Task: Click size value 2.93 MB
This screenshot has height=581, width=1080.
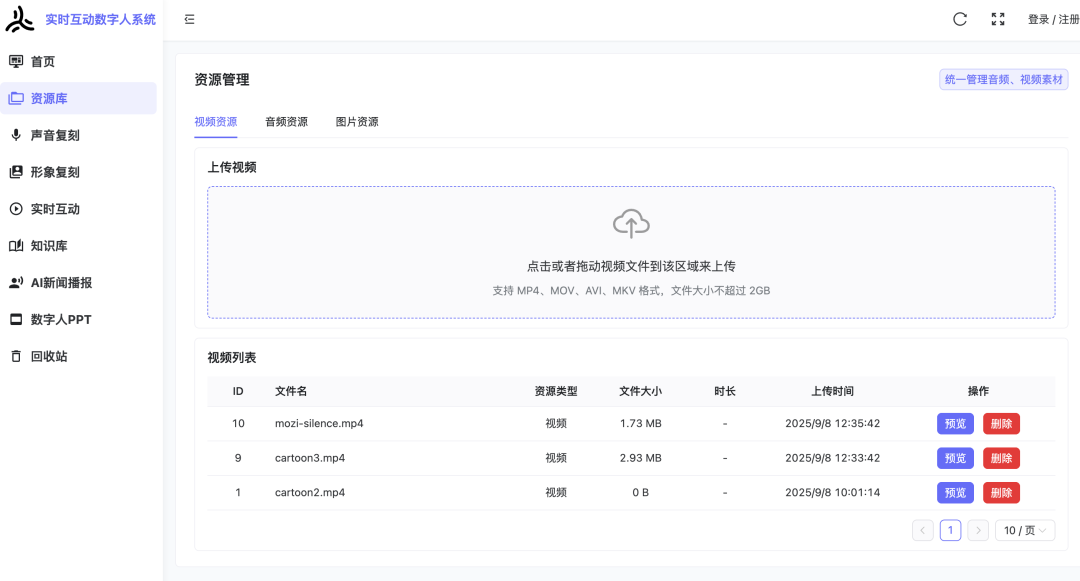Action: pyautogui.click(x=641, y=458)
